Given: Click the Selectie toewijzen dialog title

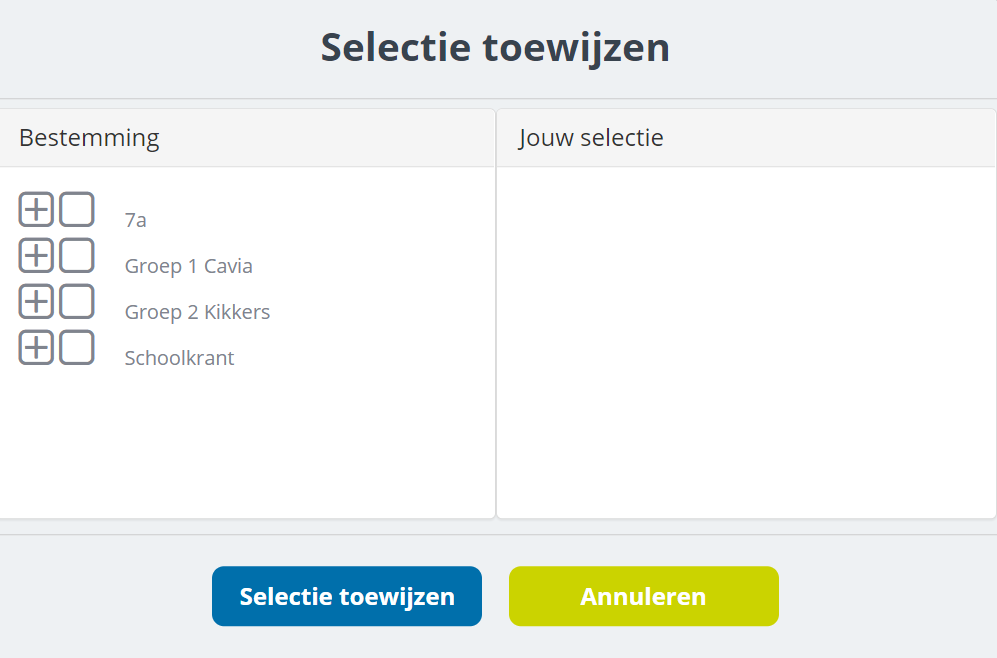Looking at the screenshot, I should [x=495, y=48].
